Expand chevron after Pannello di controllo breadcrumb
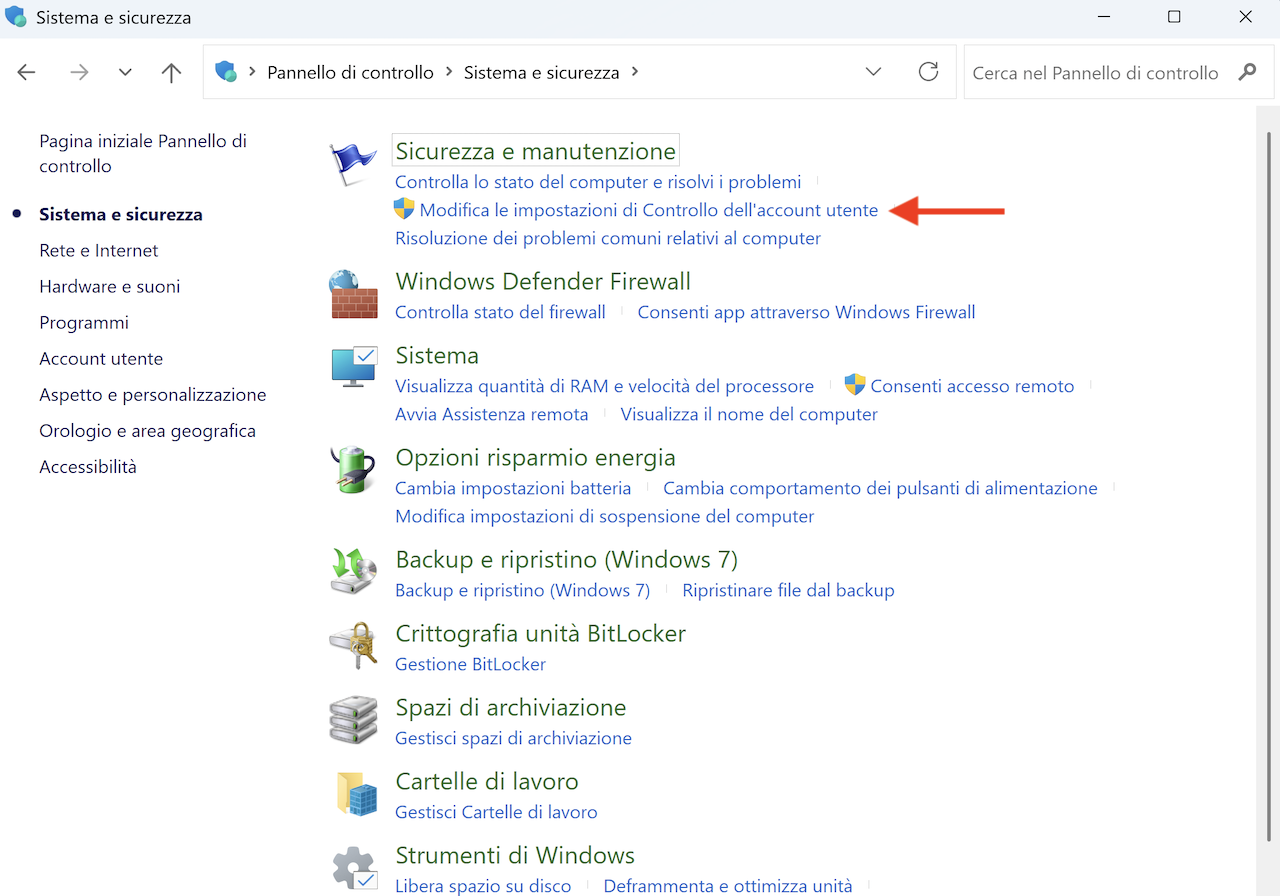This screenshot has height=896, width=1280. click(449, 72)
